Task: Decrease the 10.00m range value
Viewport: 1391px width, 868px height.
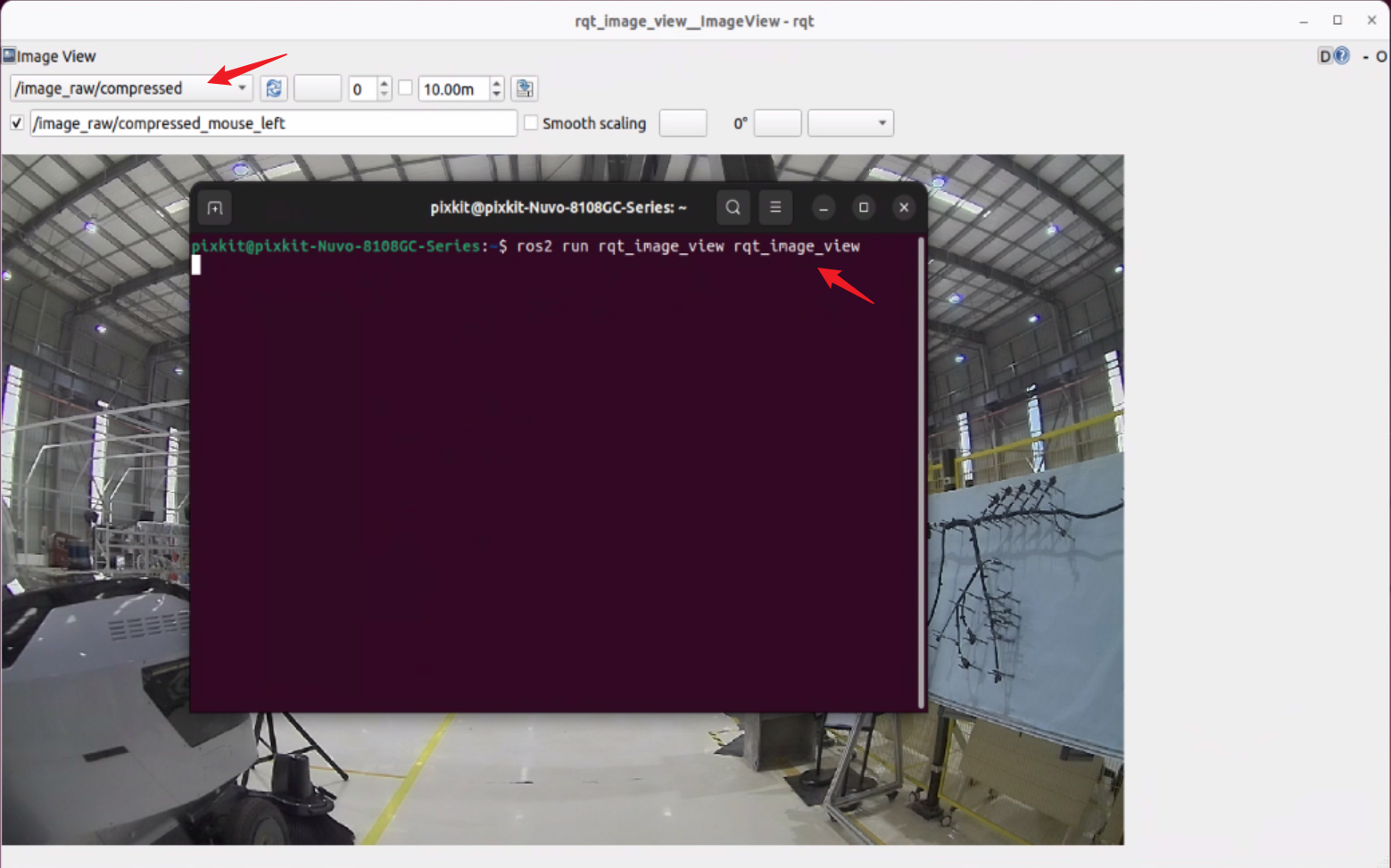Action: [x=497, y=95]
